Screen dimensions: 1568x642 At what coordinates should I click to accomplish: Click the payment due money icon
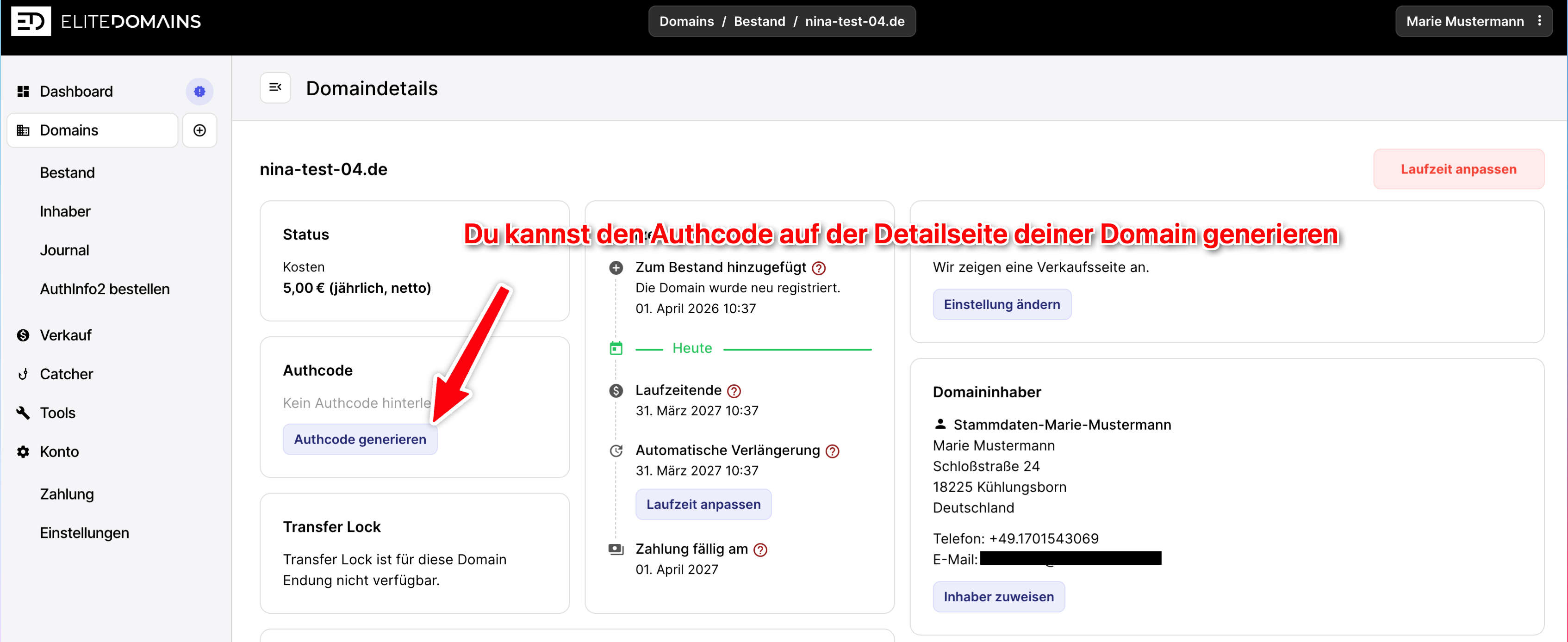tap(616, 549)
